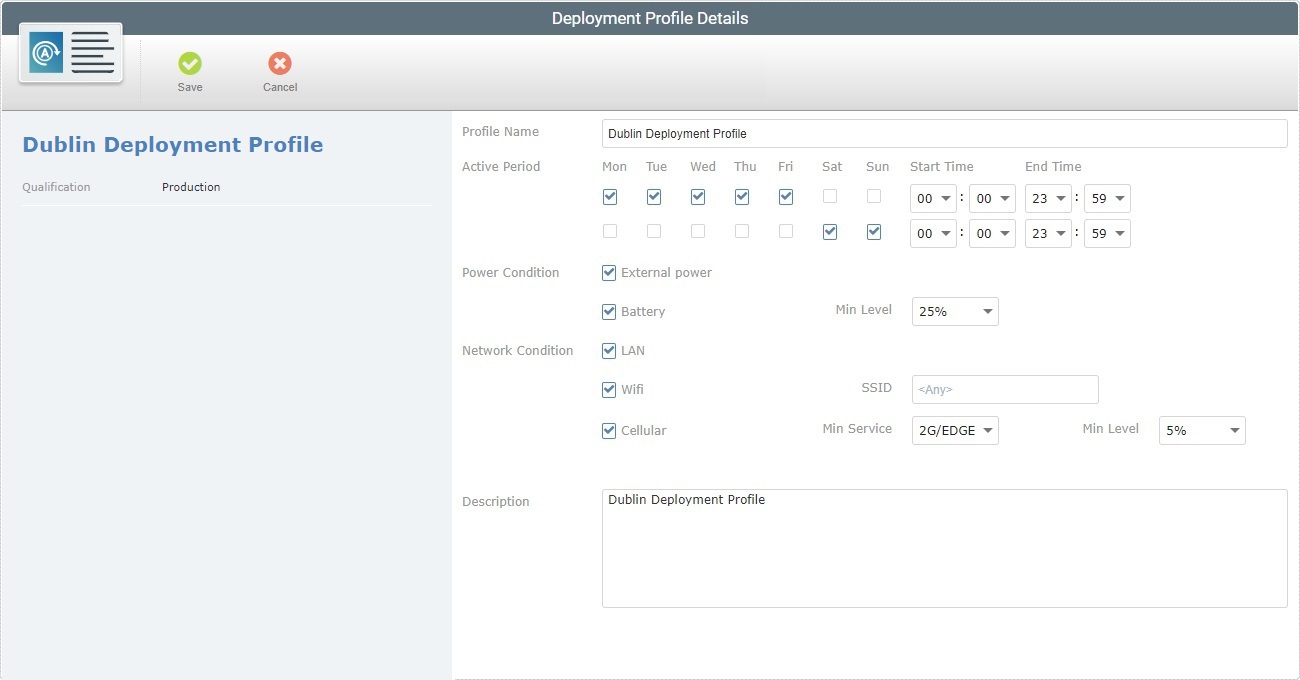Uncheck Saturday in the second active period row

(830, 231)
